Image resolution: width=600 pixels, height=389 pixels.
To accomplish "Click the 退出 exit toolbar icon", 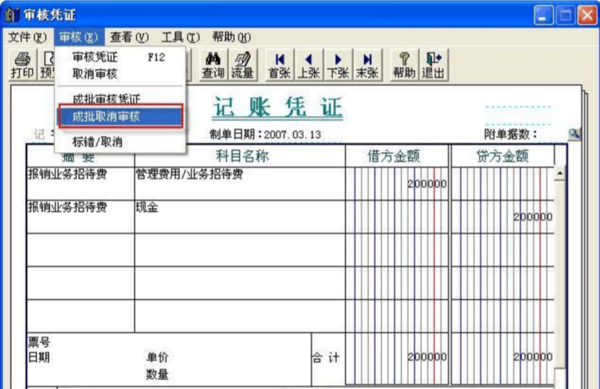I will [x=433, y=65].
